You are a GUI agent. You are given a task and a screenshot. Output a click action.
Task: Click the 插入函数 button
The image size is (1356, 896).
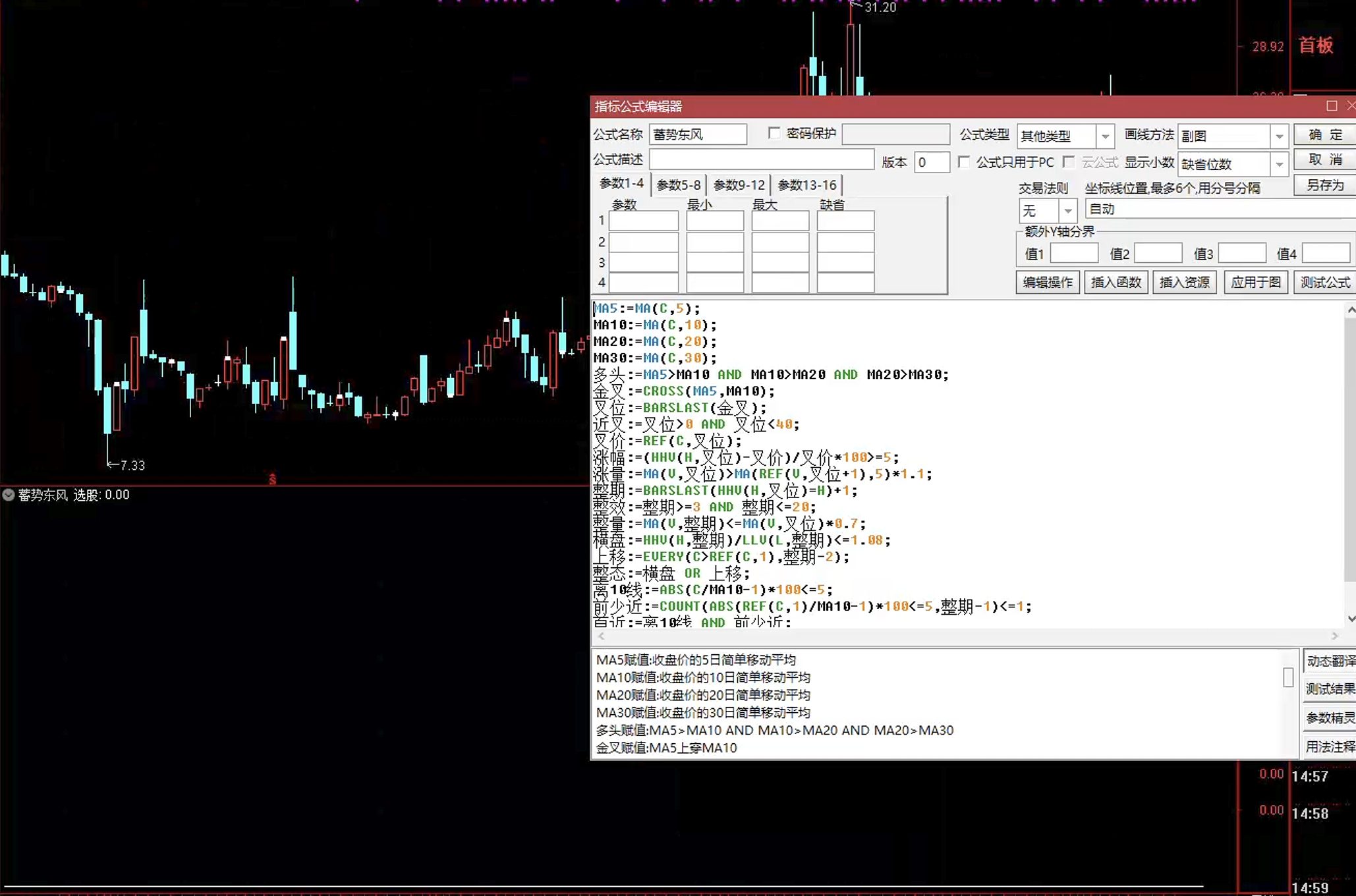click(1116, 282)
